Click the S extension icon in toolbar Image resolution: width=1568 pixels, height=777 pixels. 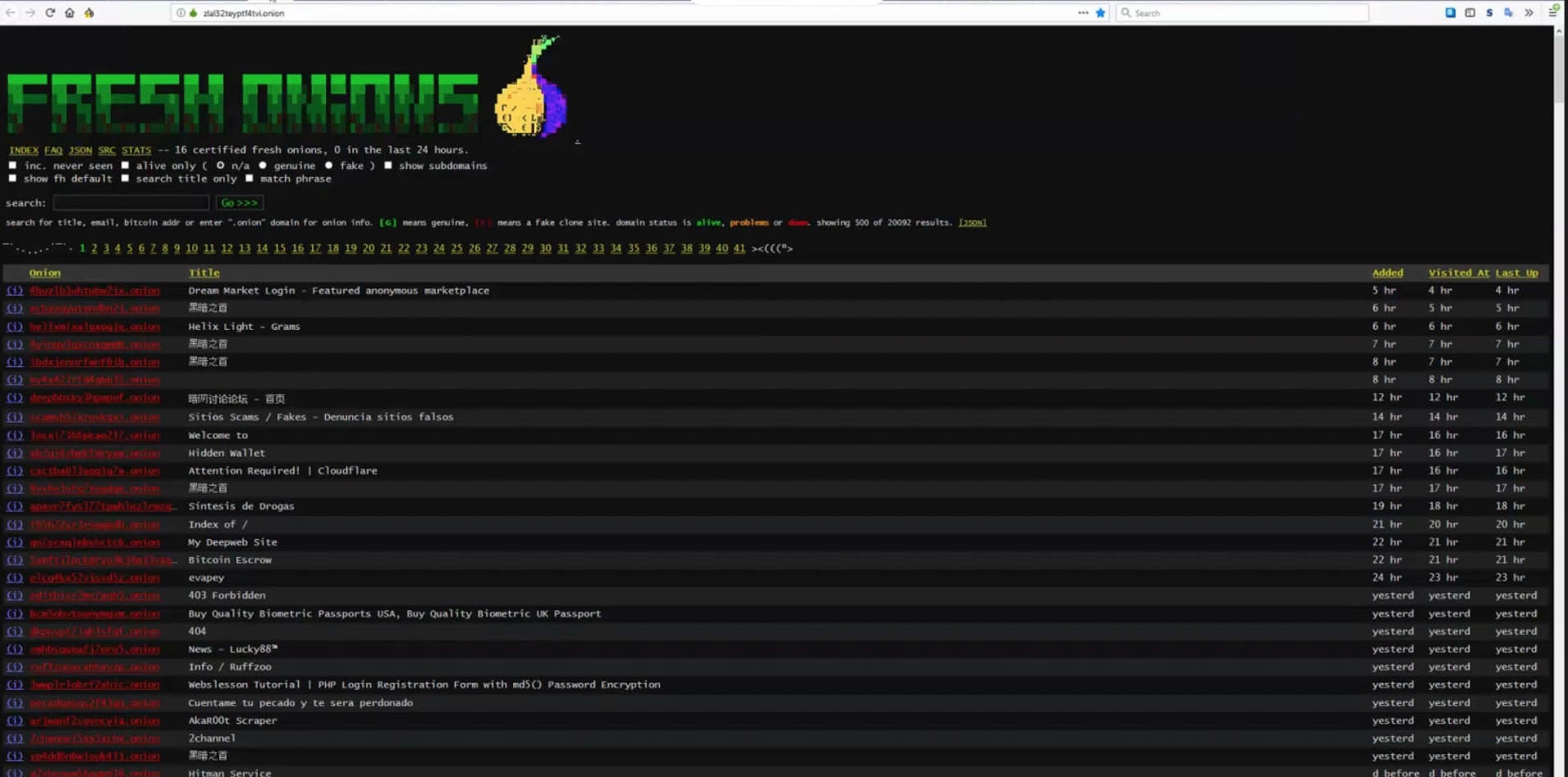(1489, 12)
